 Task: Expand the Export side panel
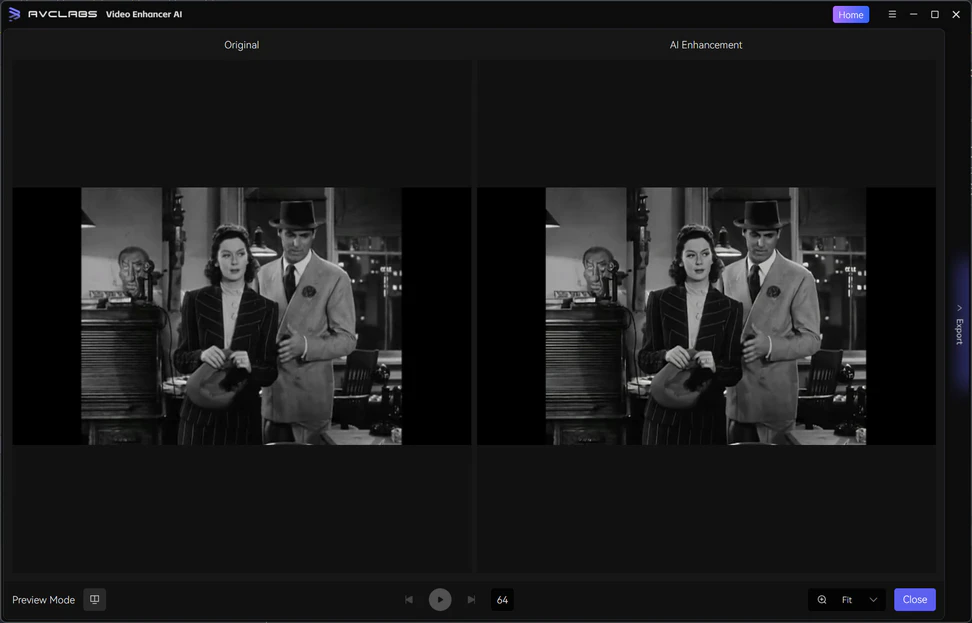point(959,325)
